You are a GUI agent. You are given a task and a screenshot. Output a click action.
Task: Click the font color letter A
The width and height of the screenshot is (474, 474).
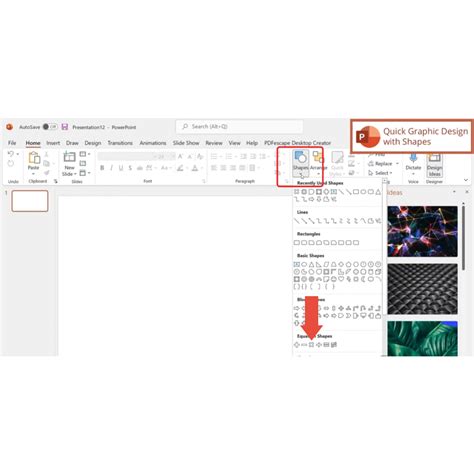[x=195, y=168]
